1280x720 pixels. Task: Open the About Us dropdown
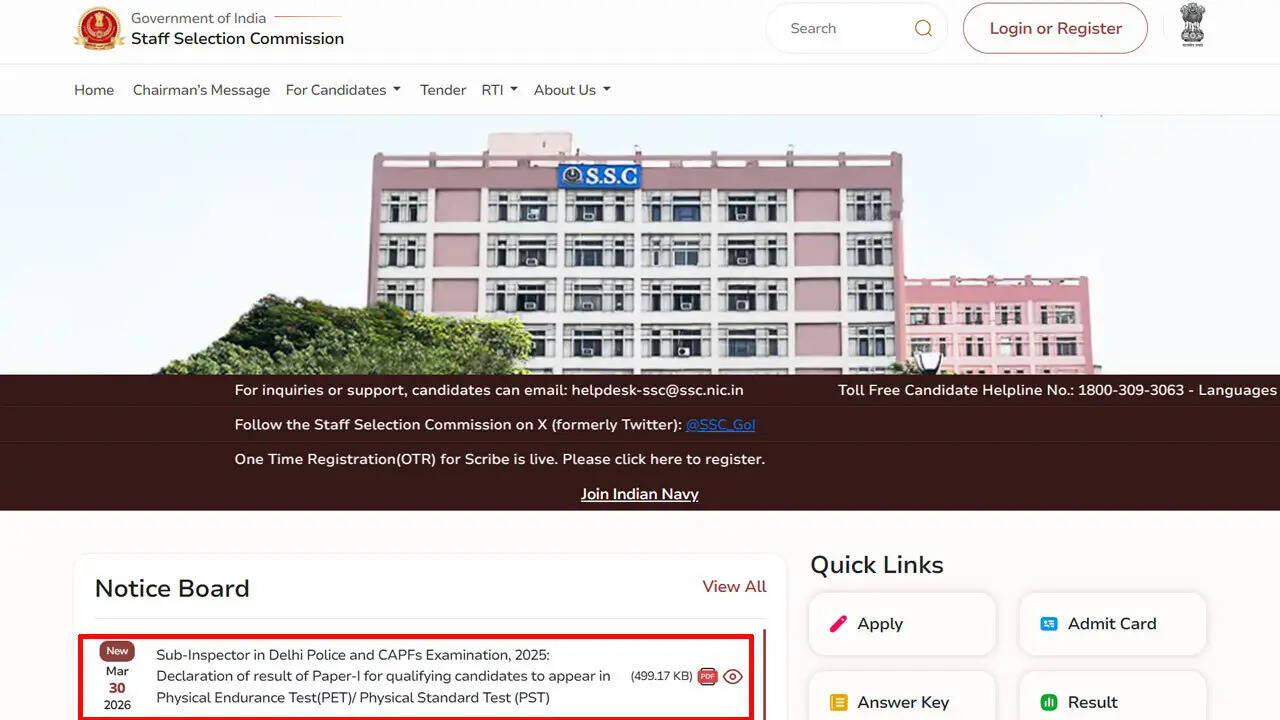point(571,89)
